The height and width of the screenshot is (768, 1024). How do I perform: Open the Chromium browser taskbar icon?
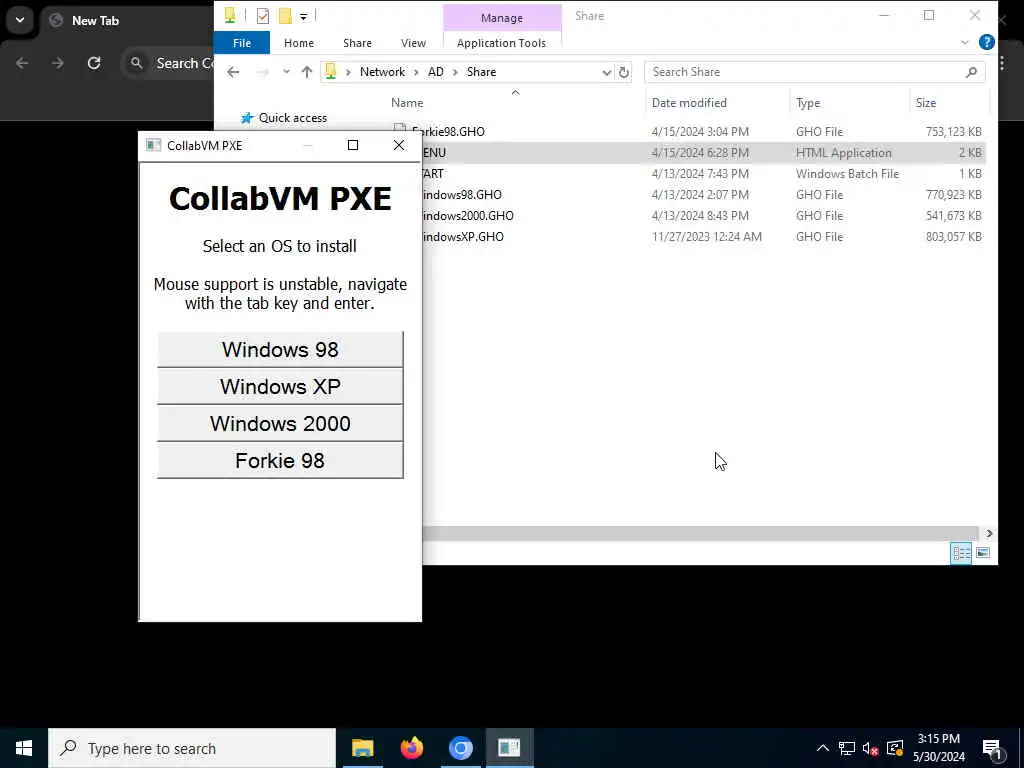tap(460, 748)
